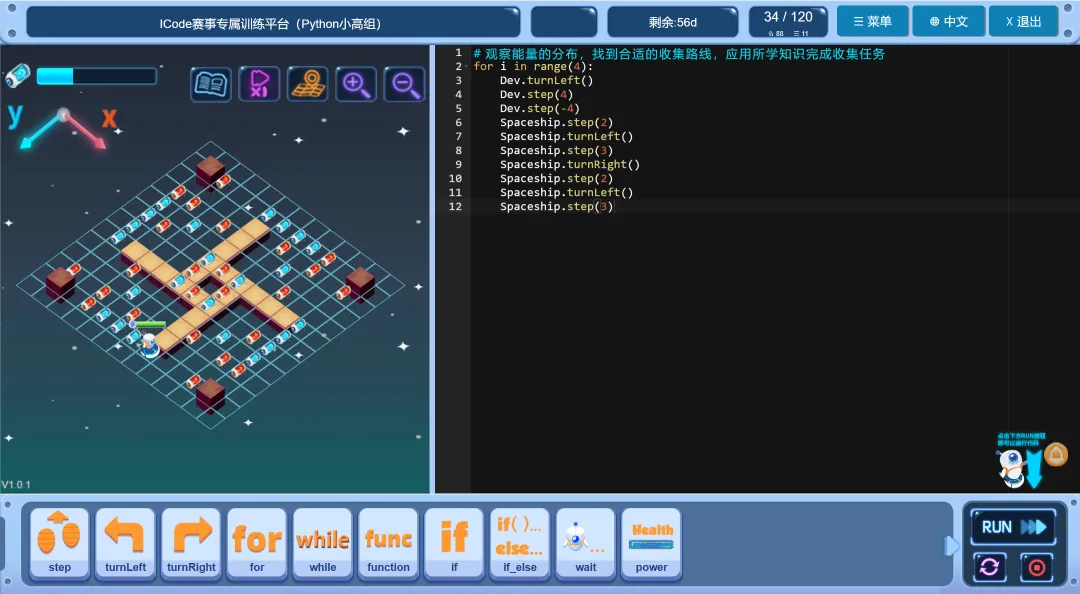Stop code execution with stop button
The image size is (1080, 594).
[x=1037, y=567]
